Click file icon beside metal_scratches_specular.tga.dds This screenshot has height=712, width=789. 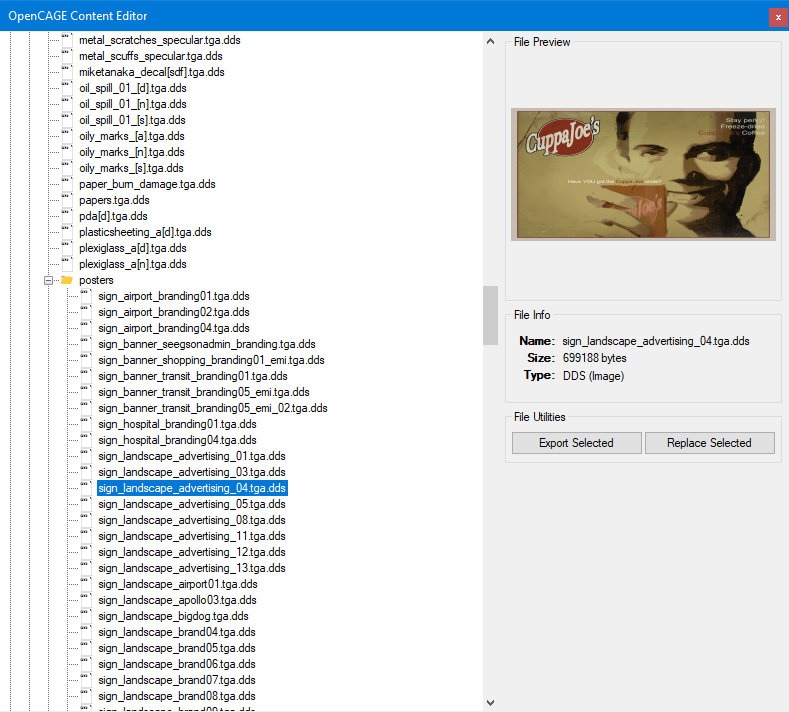67,40
